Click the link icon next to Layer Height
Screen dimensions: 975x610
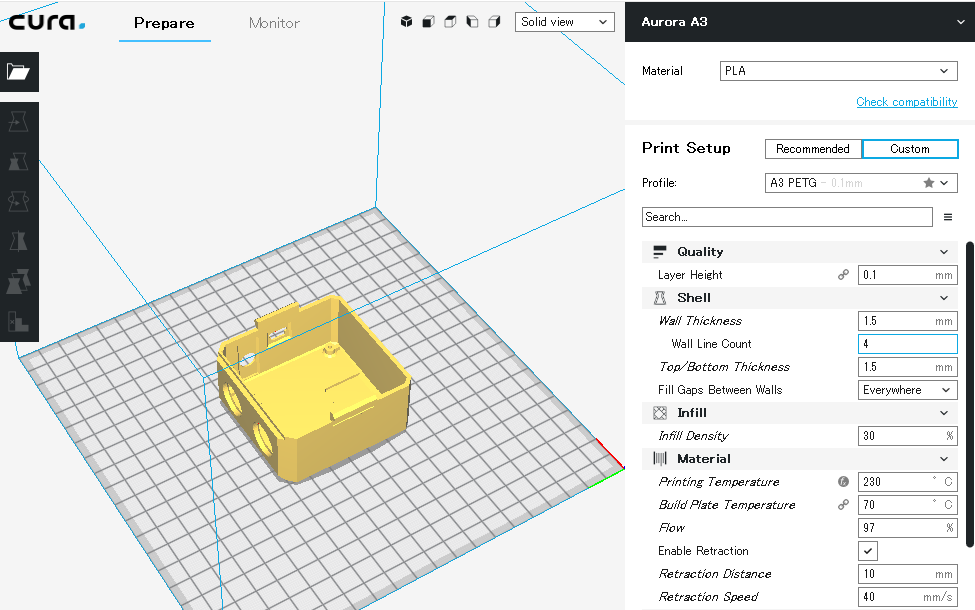coord(843,275)
